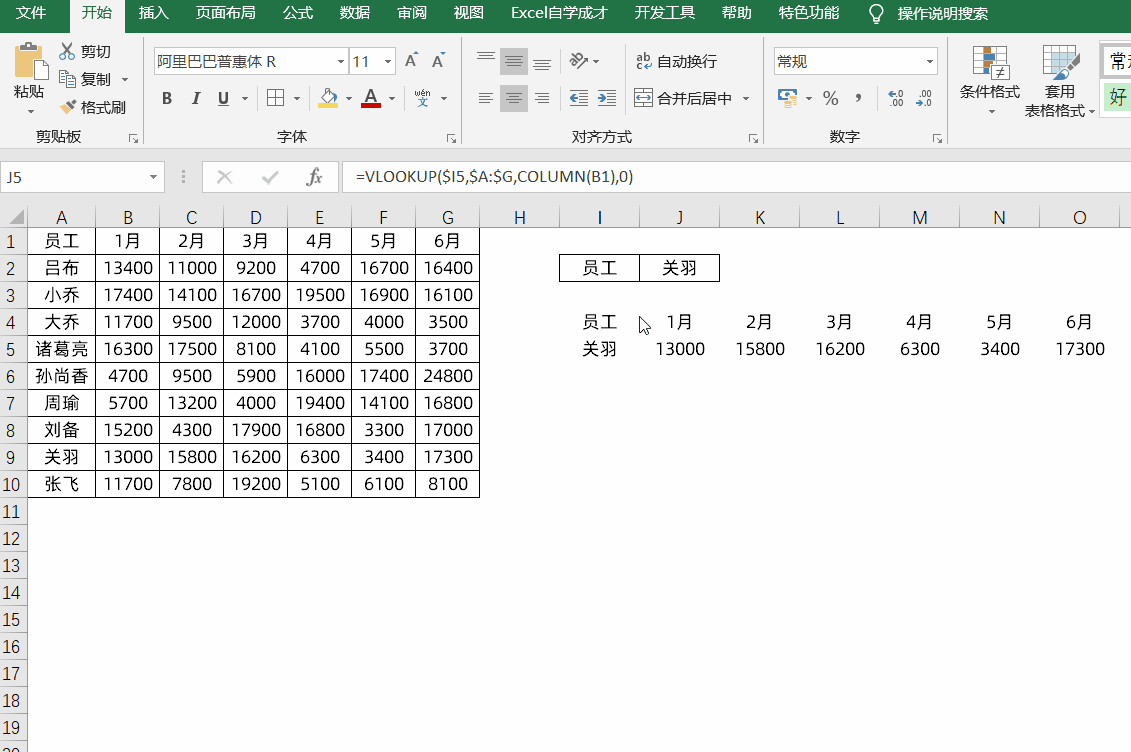Click the Name Box showing J5
Viewport: 1131px width, 752px height.
[x=72, y=177]
